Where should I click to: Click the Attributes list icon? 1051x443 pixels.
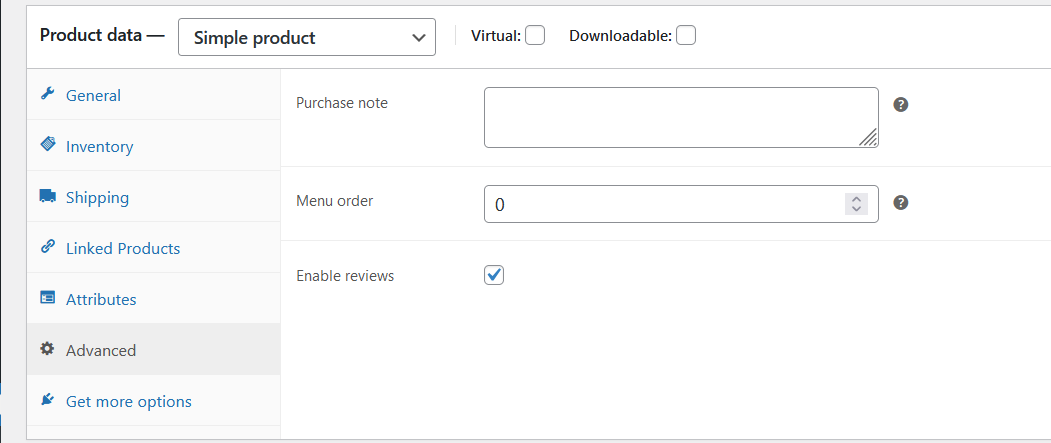tap(47, 299)
